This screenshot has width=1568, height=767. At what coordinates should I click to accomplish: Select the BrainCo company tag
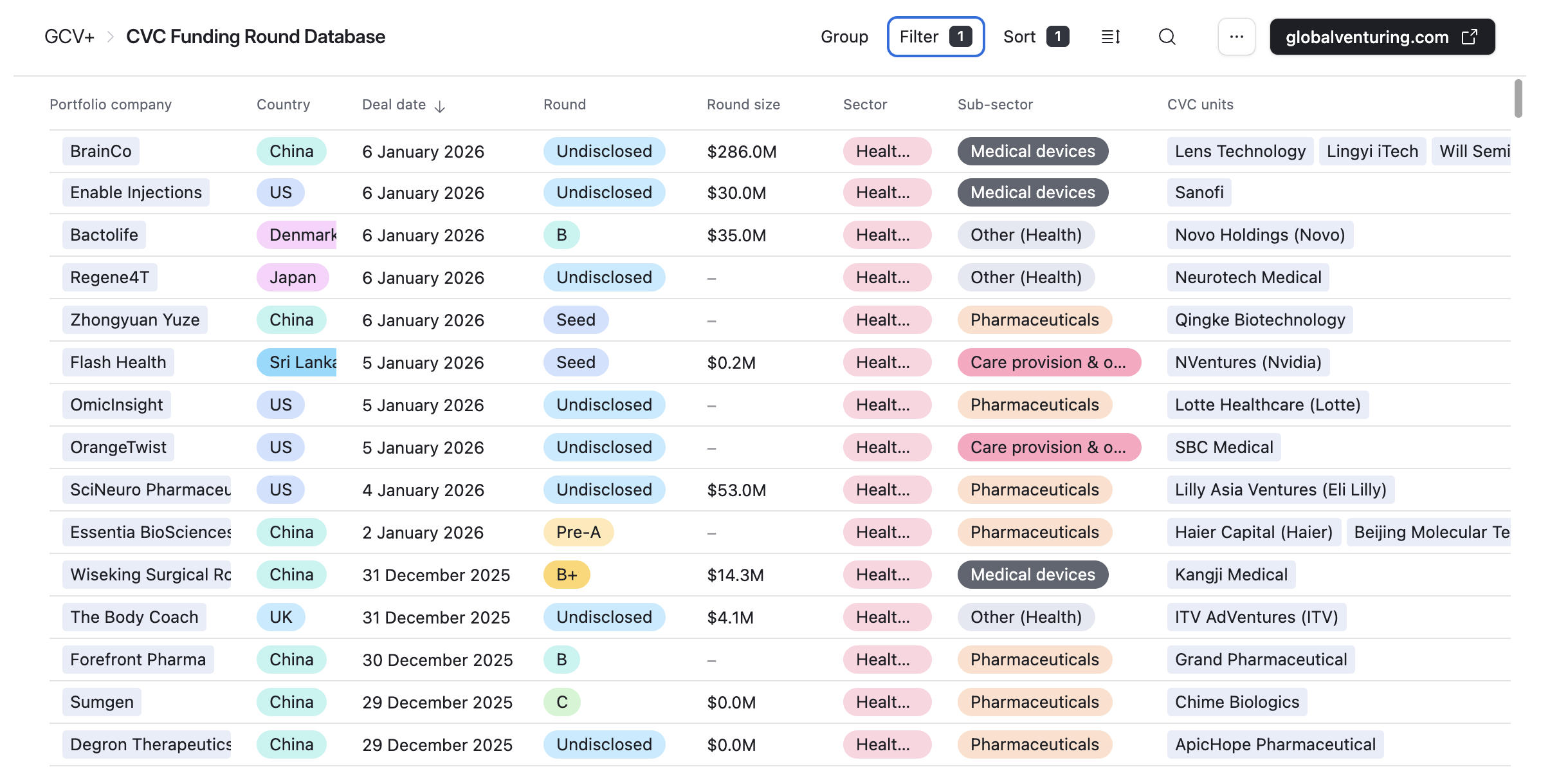(100, 151)
